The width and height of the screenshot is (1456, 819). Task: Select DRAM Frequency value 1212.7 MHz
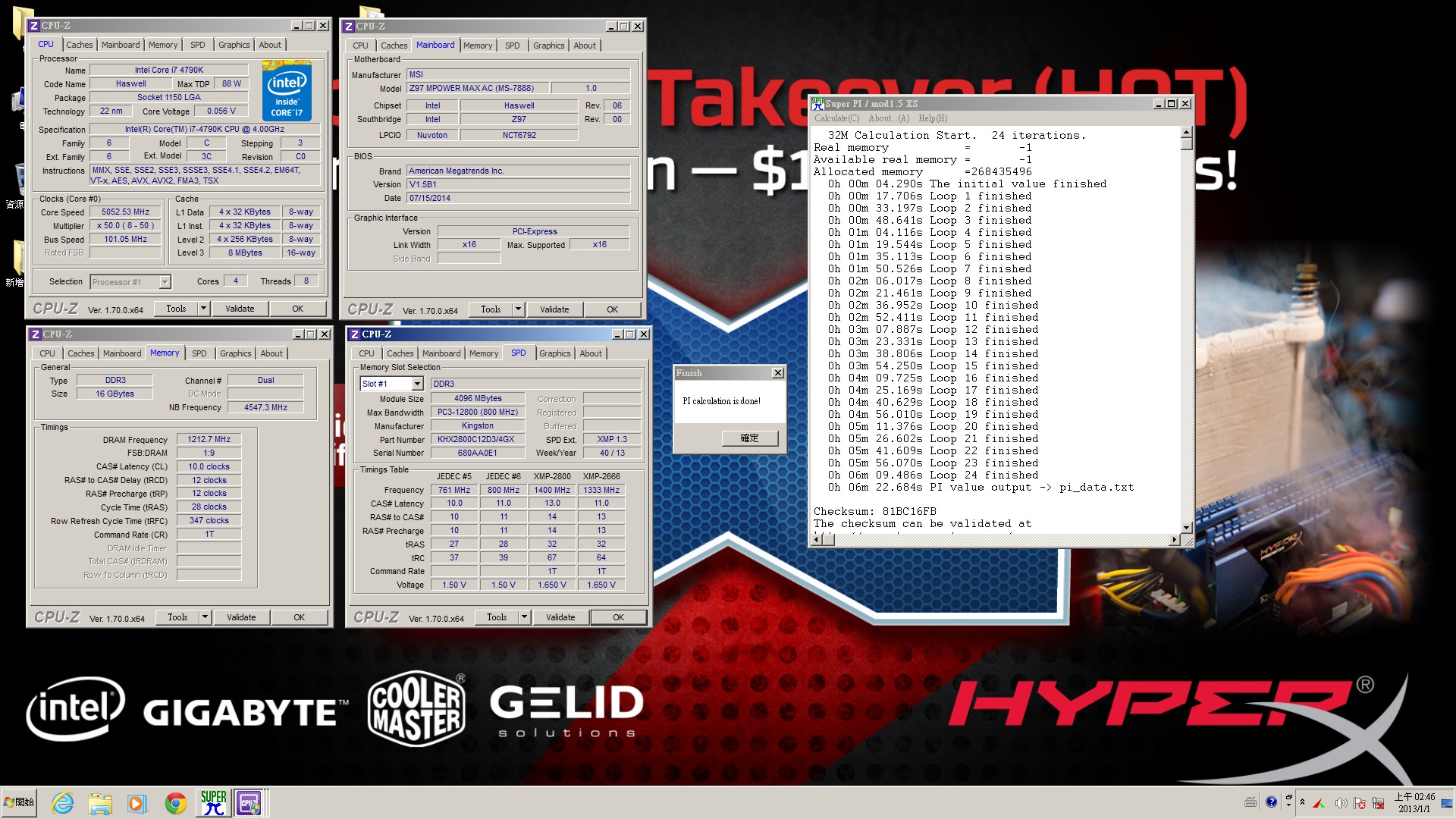[x=209, y=440]
